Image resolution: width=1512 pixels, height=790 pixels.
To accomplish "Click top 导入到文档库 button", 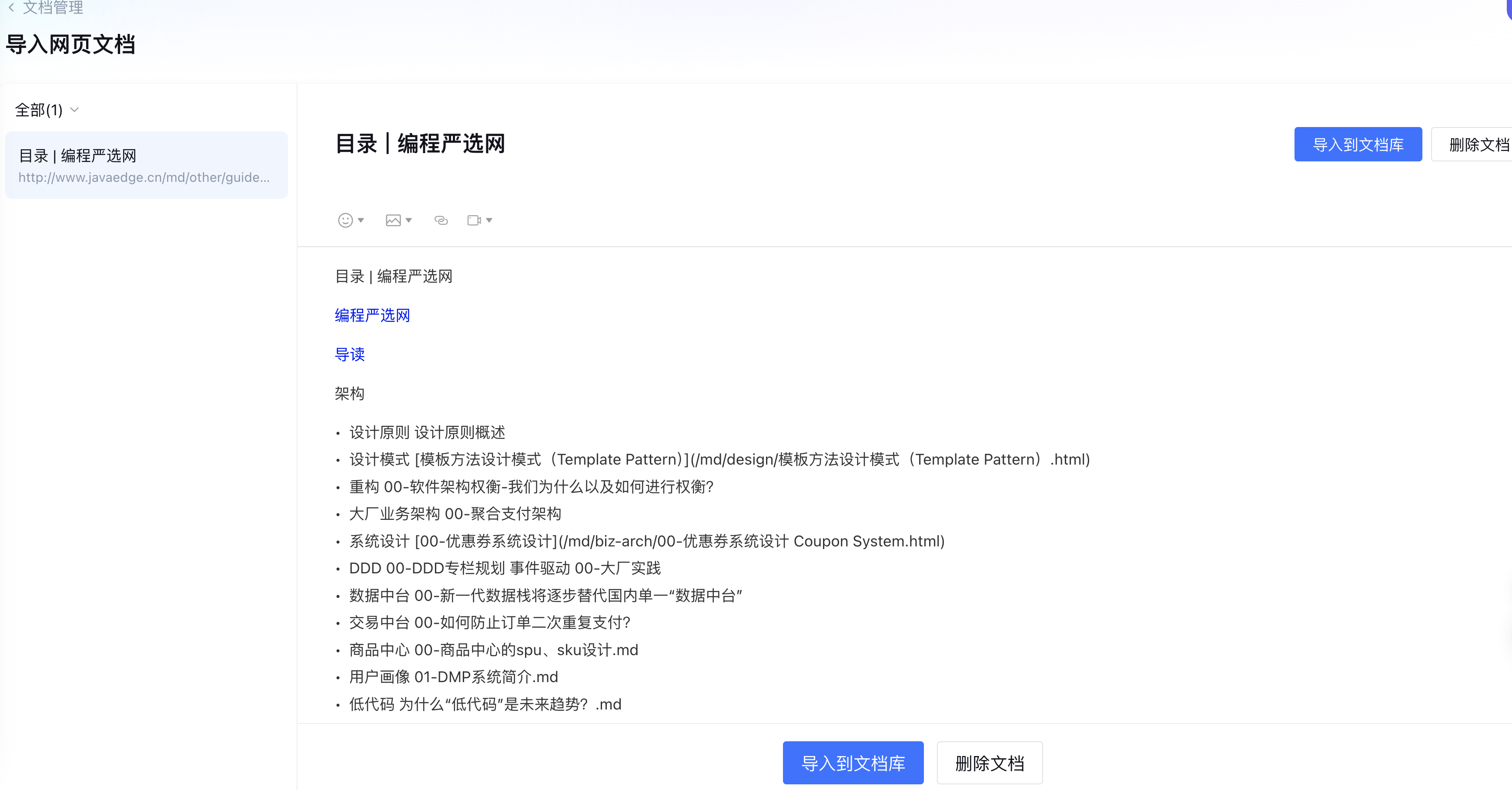I will click(1357, 144).
